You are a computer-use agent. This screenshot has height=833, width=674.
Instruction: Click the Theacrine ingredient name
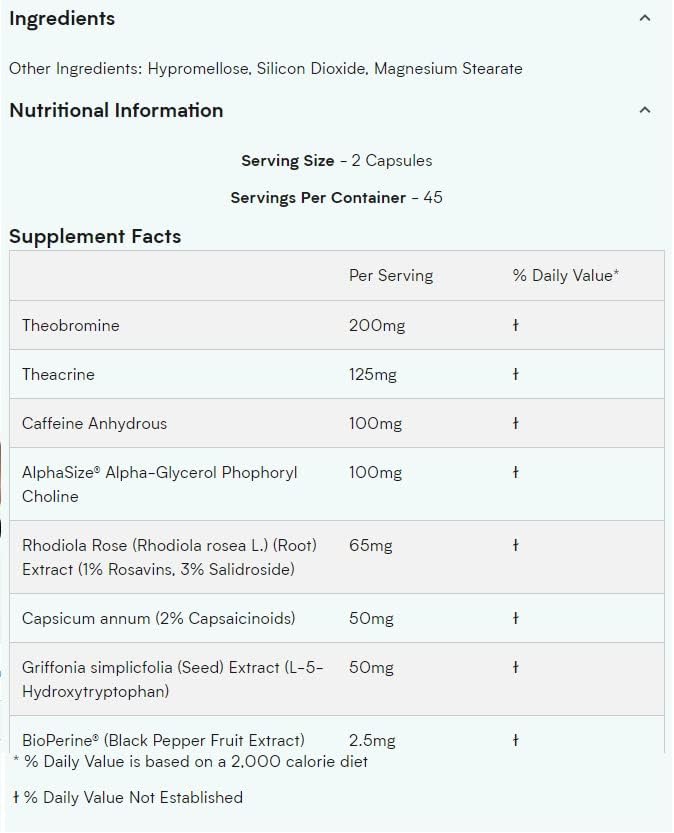tap(58, 374)
